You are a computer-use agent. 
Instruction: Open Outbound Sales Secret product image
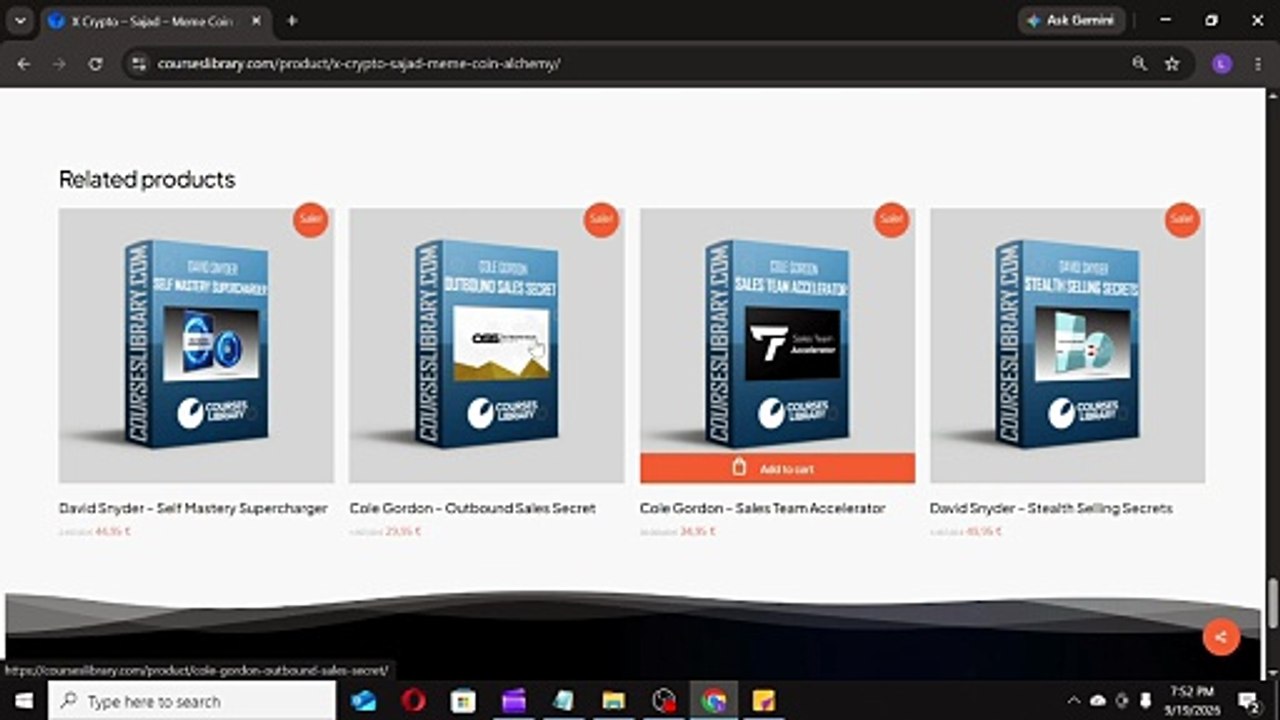point(486,345)
